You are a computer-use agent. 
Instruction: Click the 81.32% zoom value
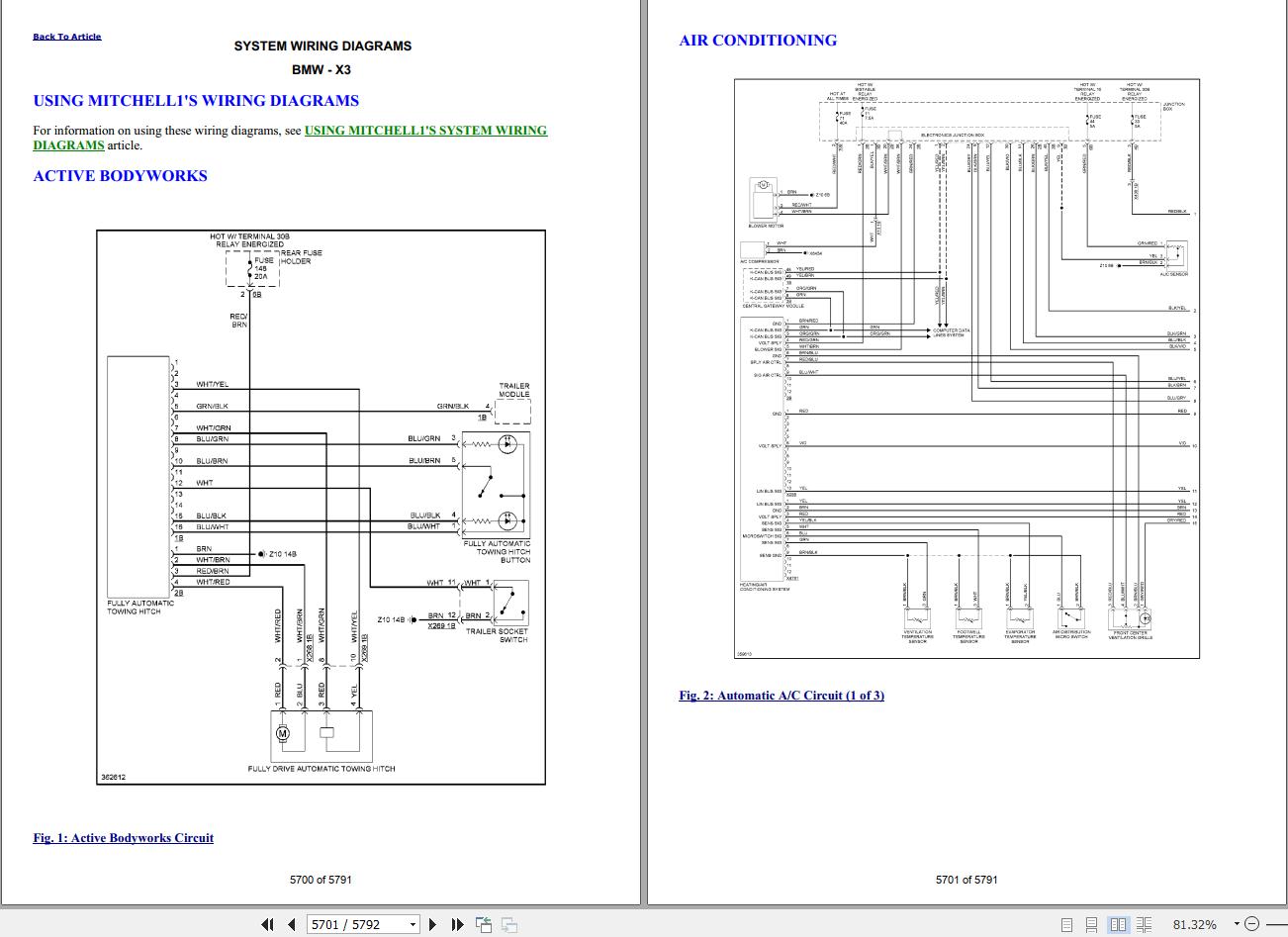1194,924
